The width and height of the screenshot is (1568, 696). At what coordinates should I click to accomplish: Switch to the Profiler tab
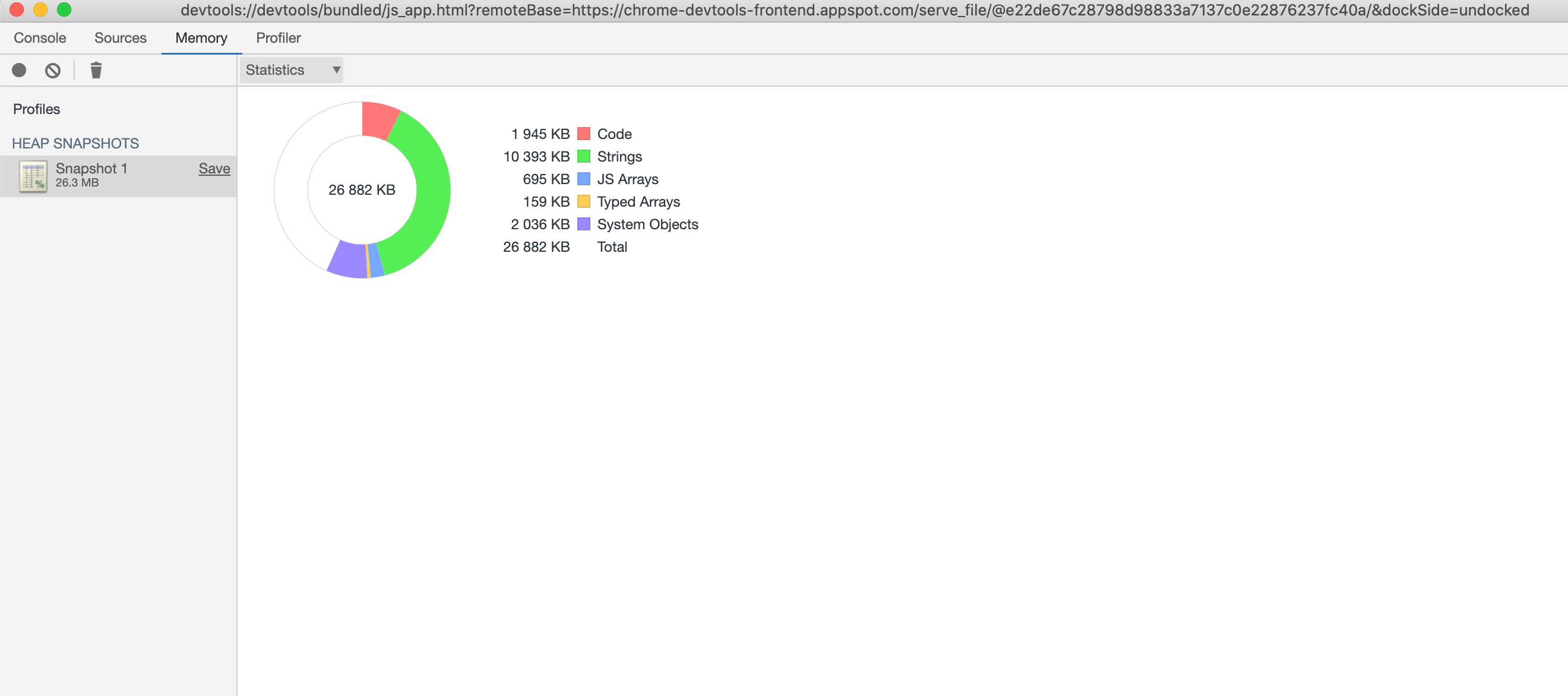(278, 38)
